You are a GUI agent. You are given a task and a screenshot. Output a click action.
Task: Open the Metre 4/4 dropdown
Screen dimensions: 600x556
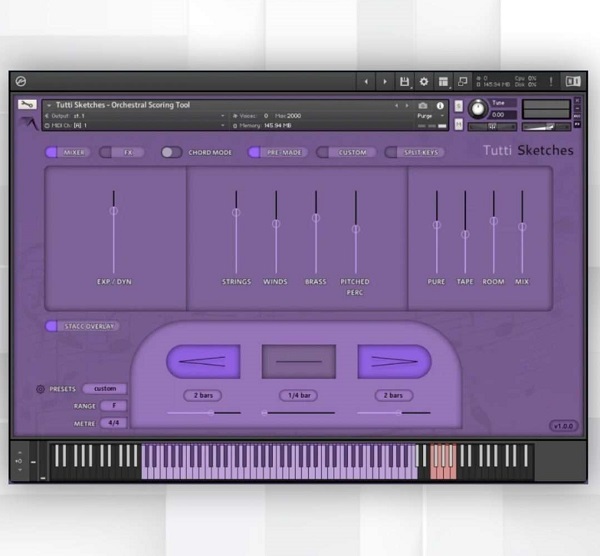point(114,423)
